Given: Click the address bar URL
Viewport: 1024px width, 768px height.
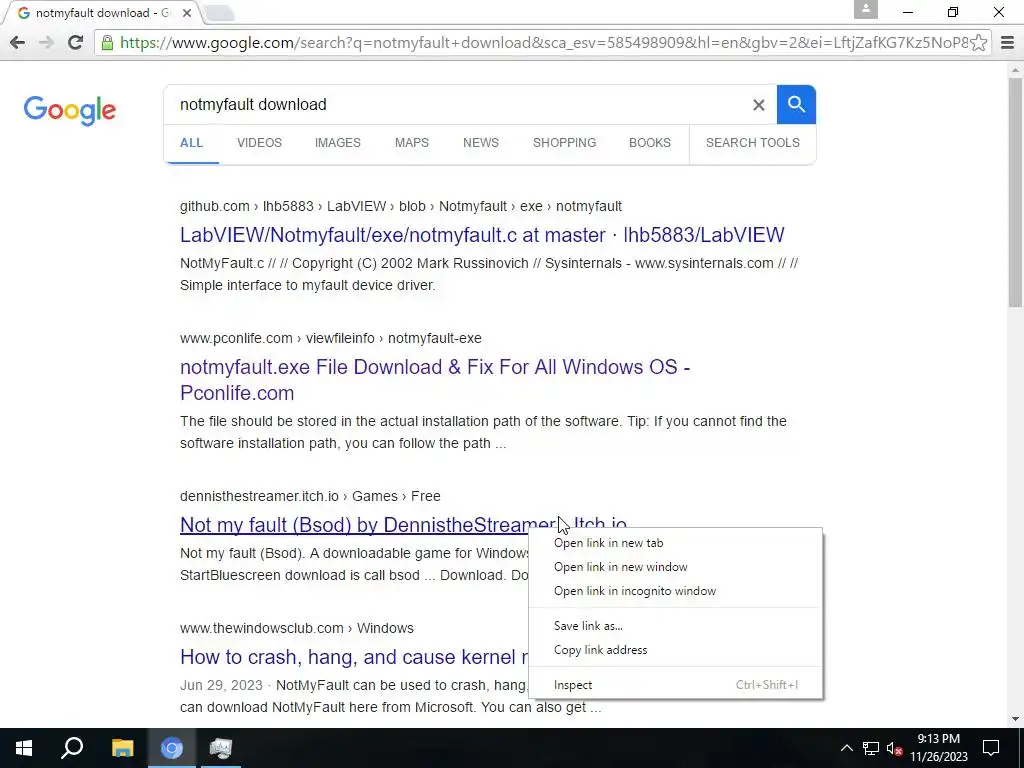Looking at the screenshot, I should pos(543,43).
